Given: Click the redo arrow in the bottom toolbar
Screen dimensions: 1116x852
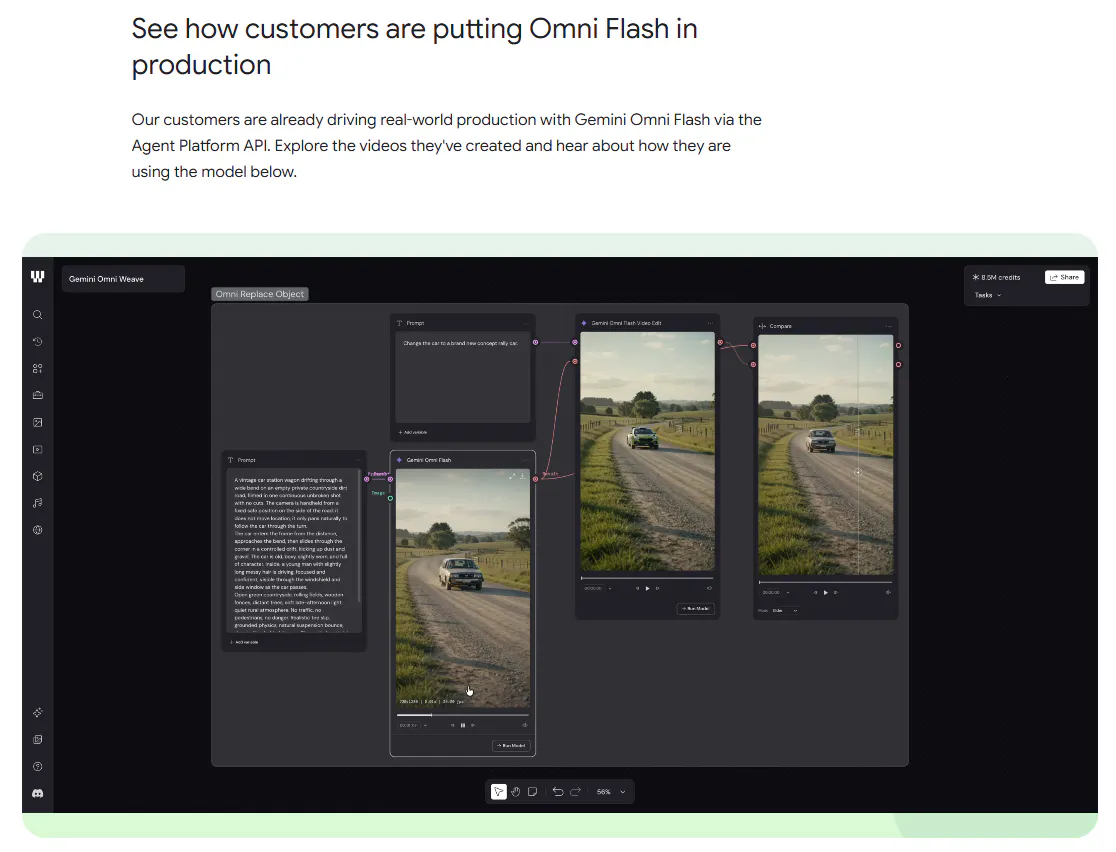Looking at the screenshot, I should [x=576, y=791].
